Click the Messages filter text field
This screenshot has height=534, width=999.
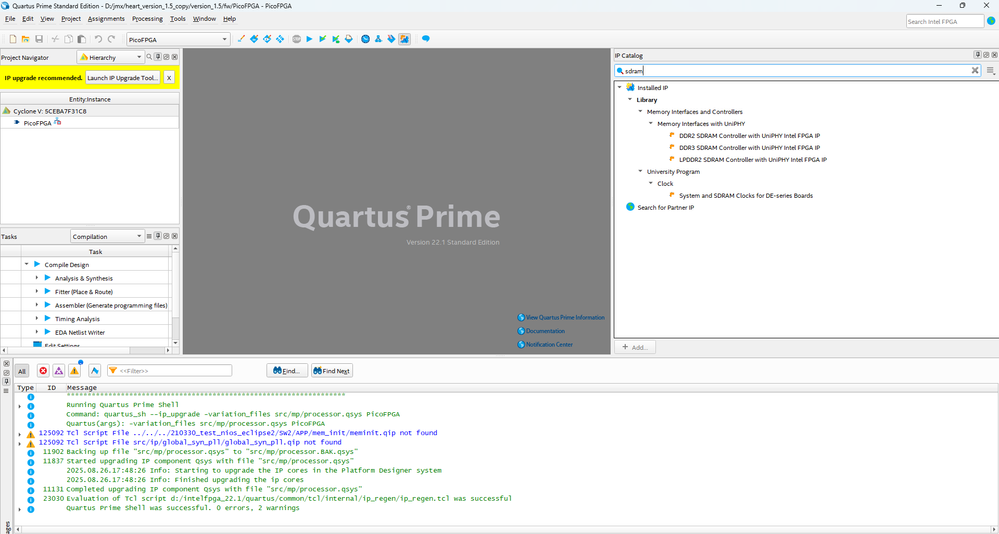coord(169,371)
